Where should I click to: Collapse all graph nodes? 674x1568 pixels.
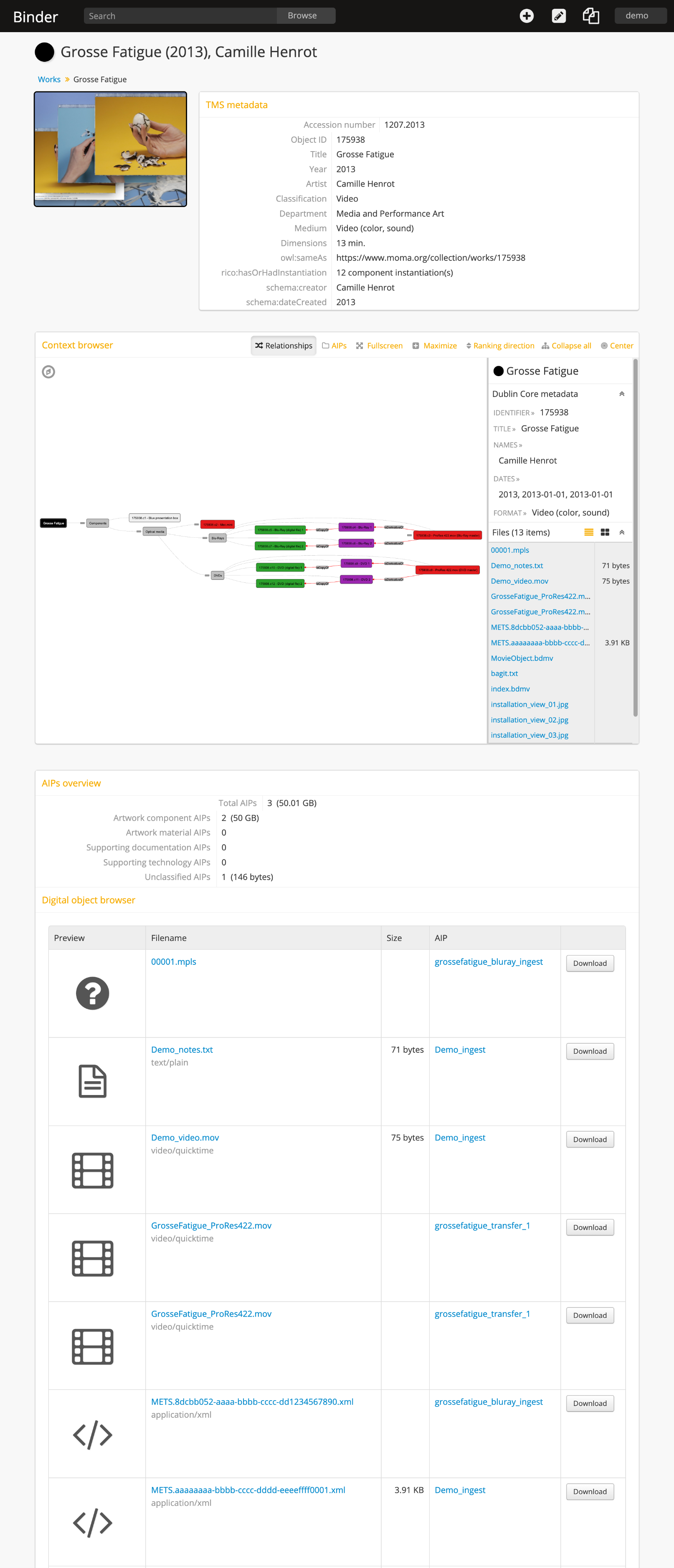click(566, 346)
